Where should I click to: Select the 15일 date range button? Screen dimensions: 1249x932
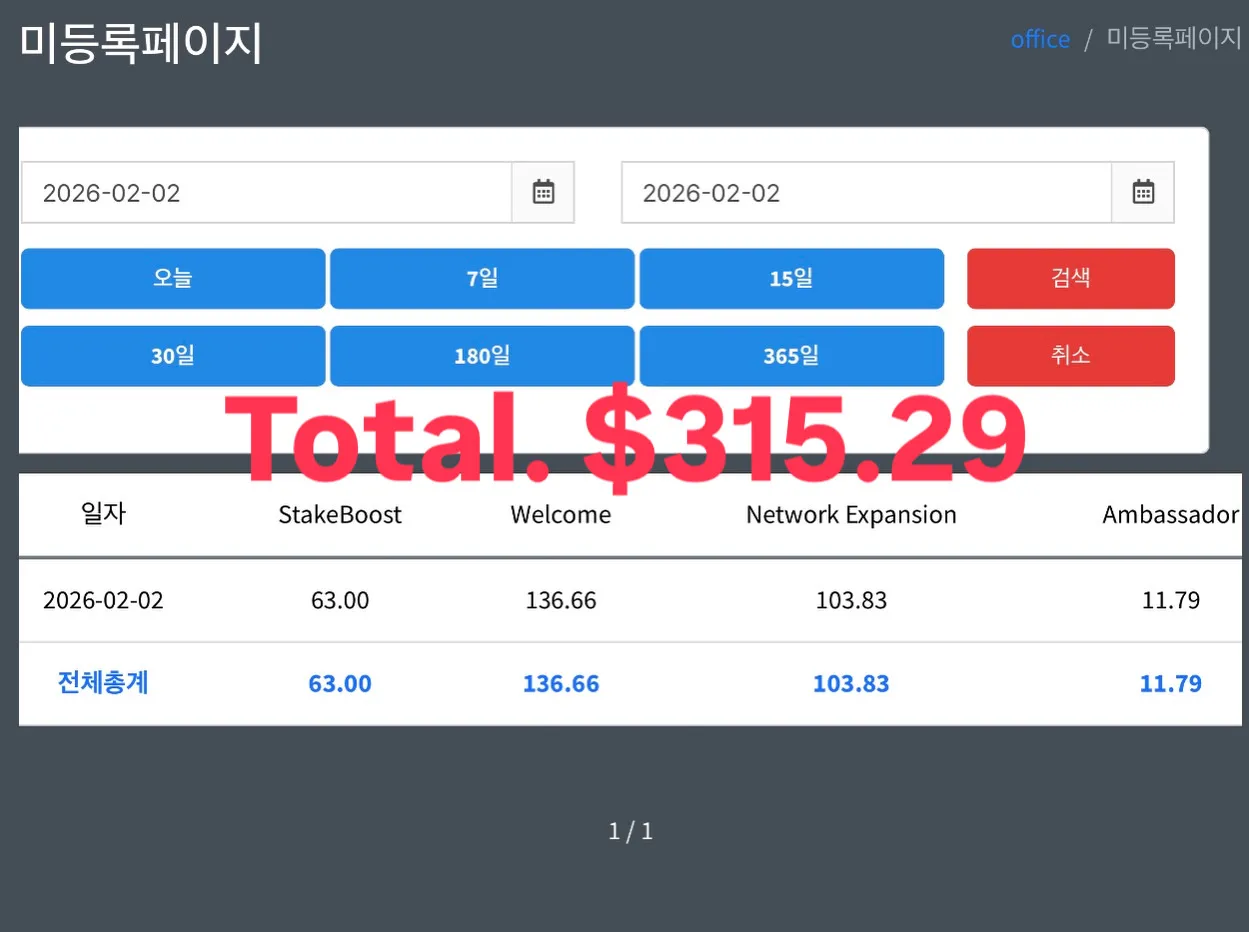point(791,278)
